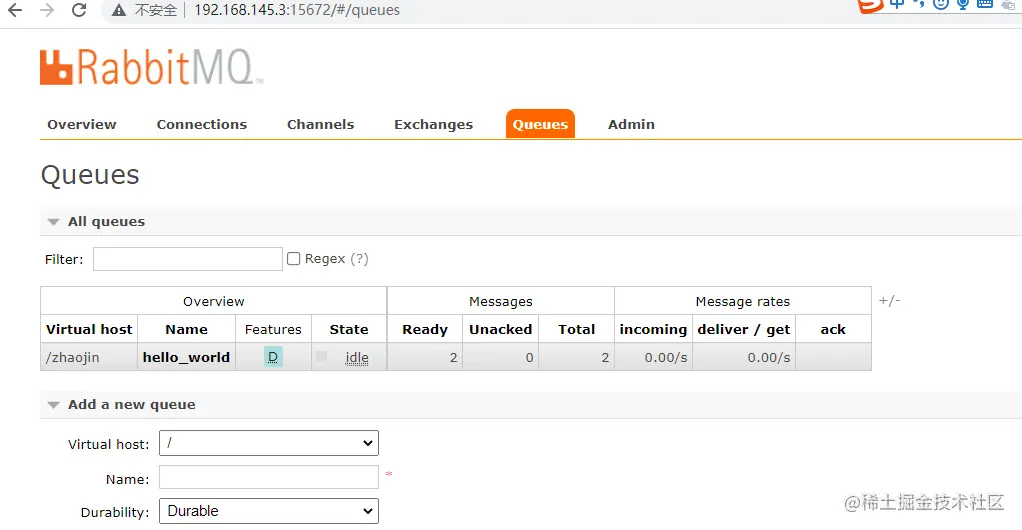
Task: Select the Queues tab
Action: pos(540,125)
